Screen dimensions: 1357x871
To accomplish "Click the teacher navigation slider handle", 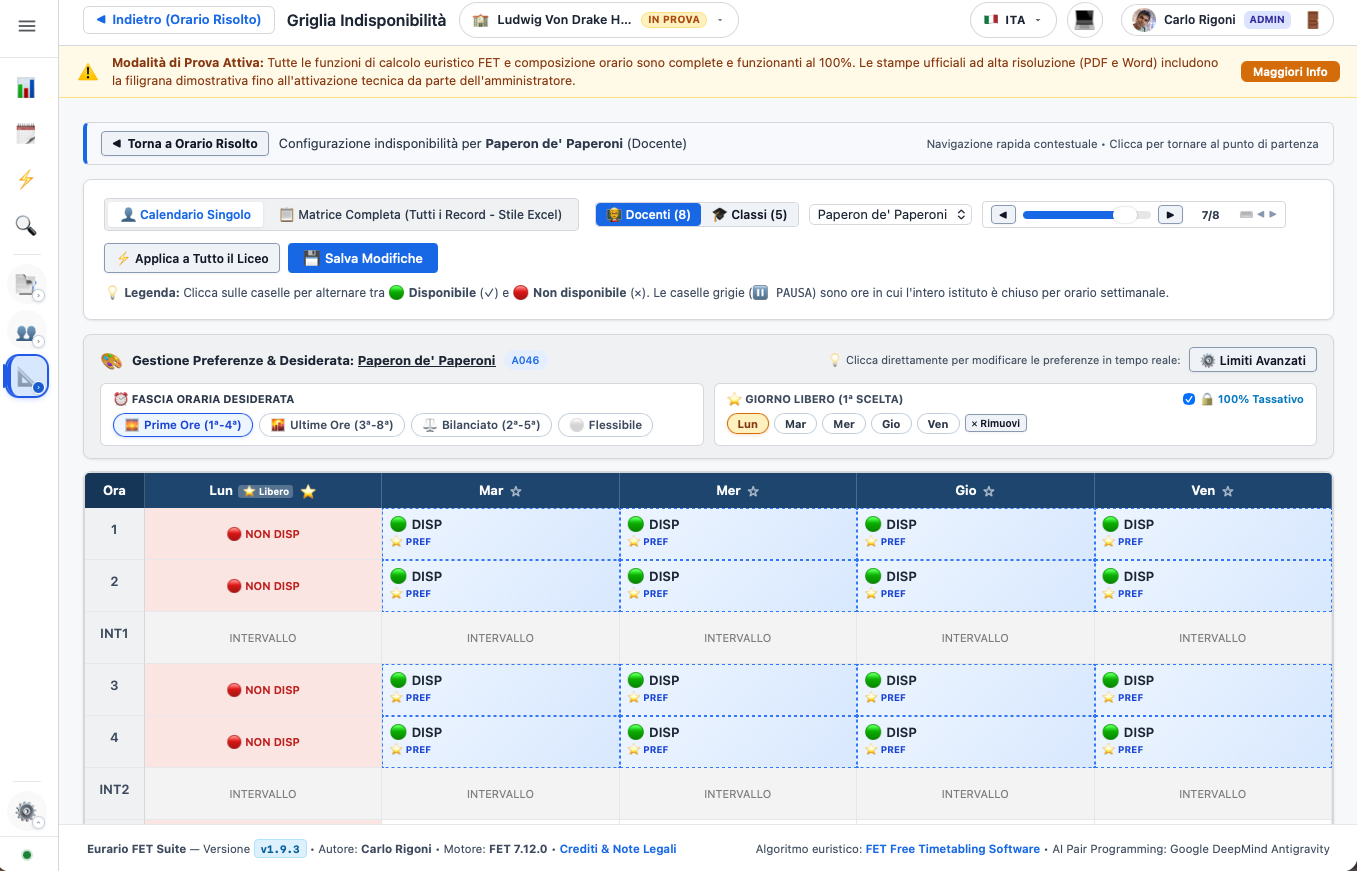I will point(1126,215).
